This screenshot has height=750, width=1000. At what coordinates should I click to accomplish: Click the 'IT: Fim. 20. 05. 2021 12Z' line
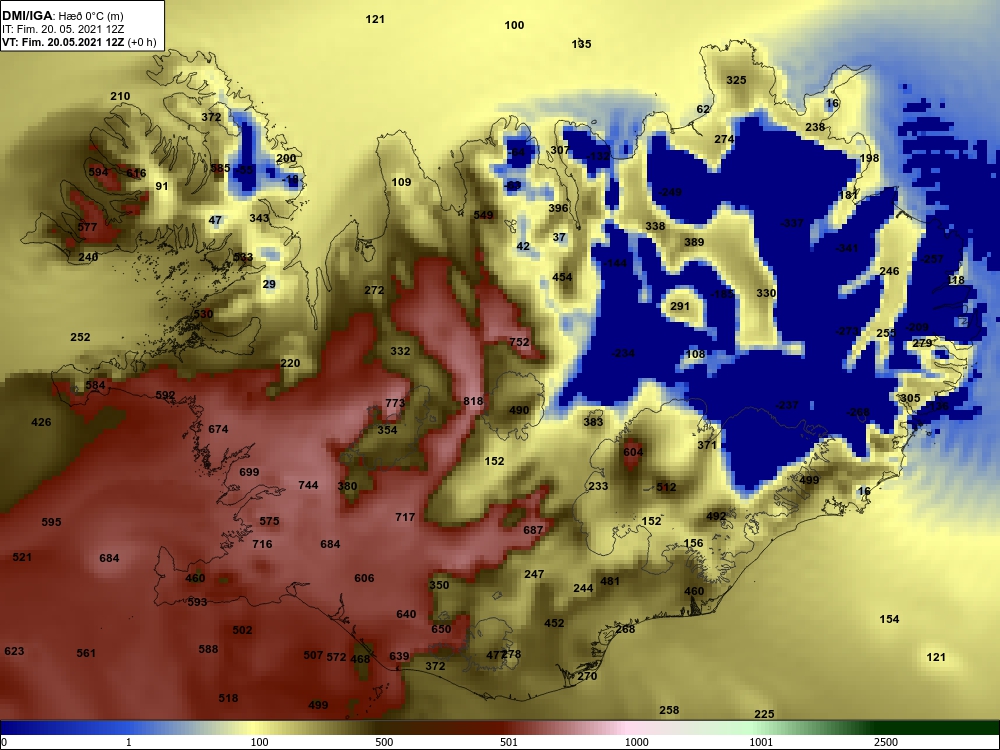63,29
